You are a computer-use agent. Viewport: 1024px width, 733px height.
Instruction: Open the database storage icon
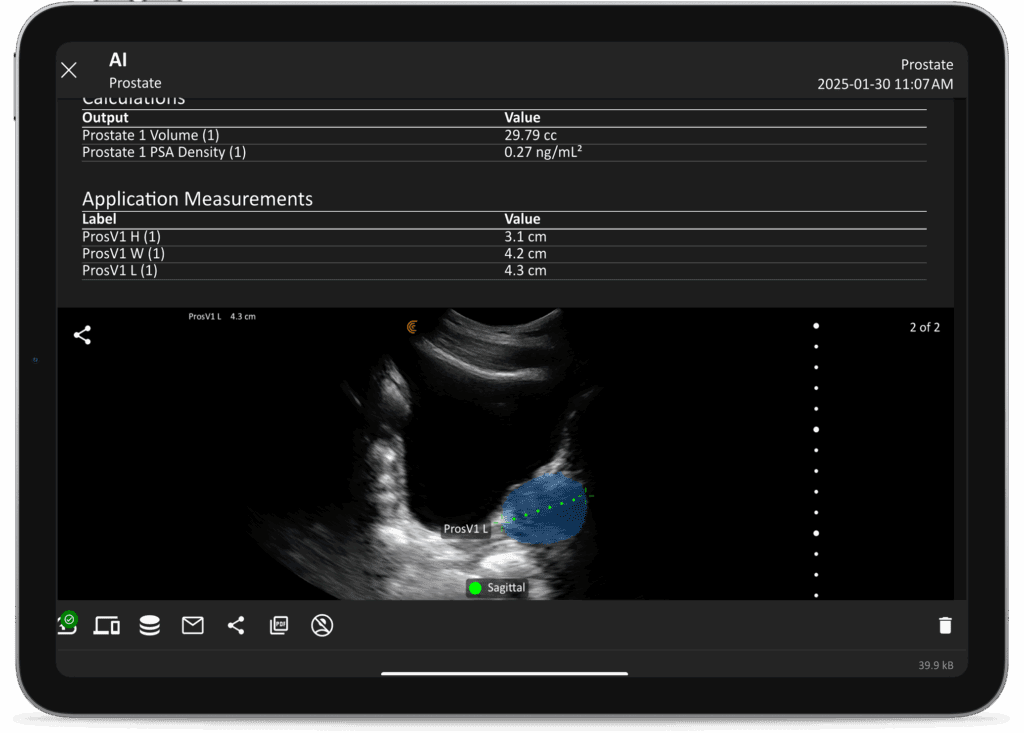[150, 626]
